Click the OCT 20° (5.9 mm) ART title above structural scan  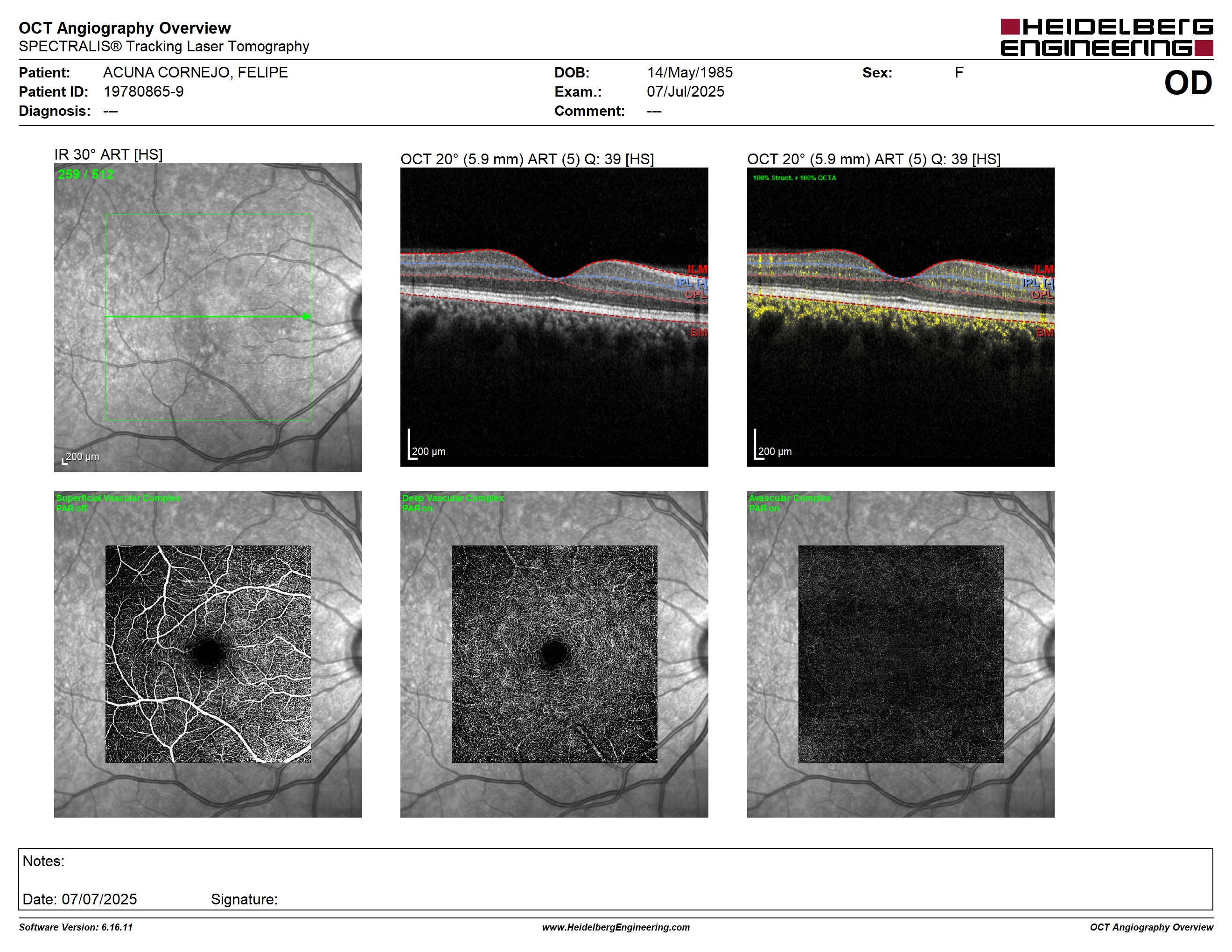(527, 159)
